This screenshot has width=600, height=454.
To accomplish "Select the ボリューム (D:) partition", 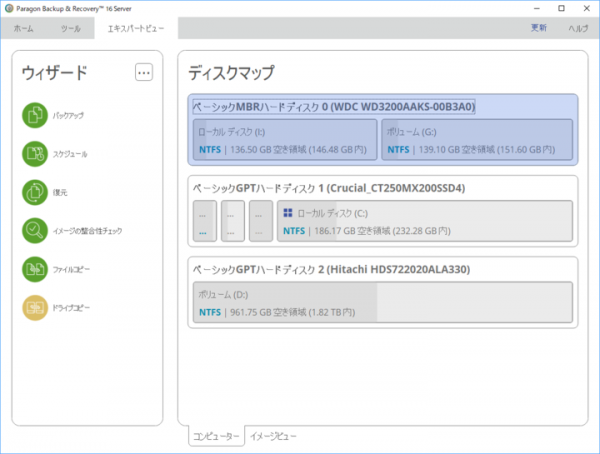I will click(x=383, y=303).
